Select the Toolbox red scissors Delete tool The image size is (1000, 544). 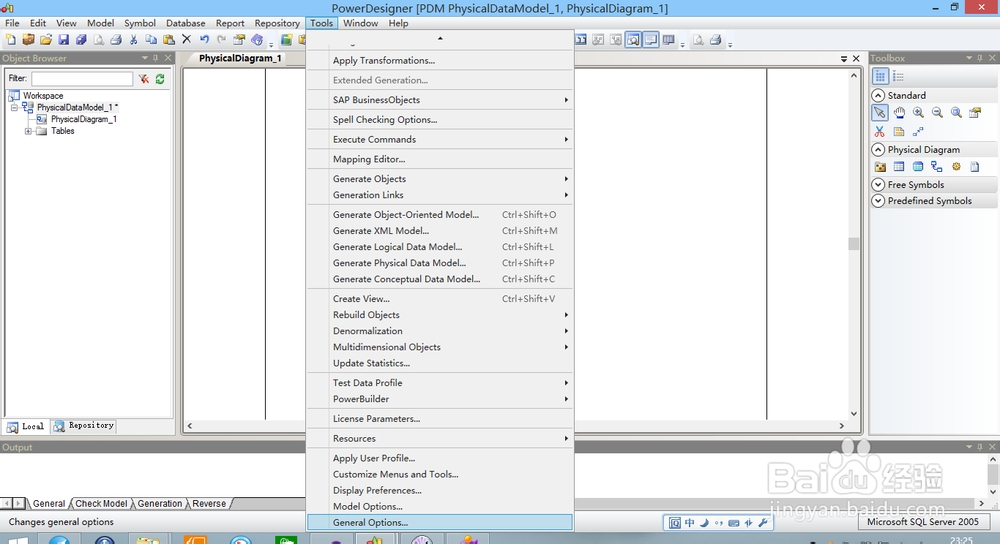click(x=879, y=131)
